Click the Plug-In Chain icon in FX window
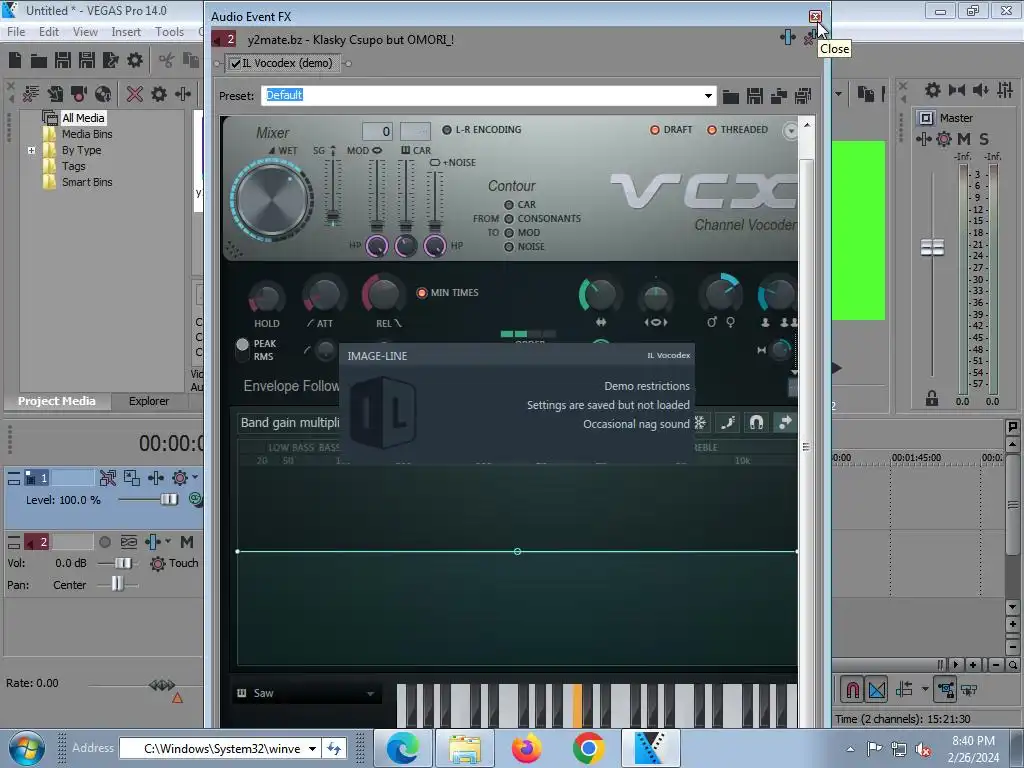 (x=788, y=38)
